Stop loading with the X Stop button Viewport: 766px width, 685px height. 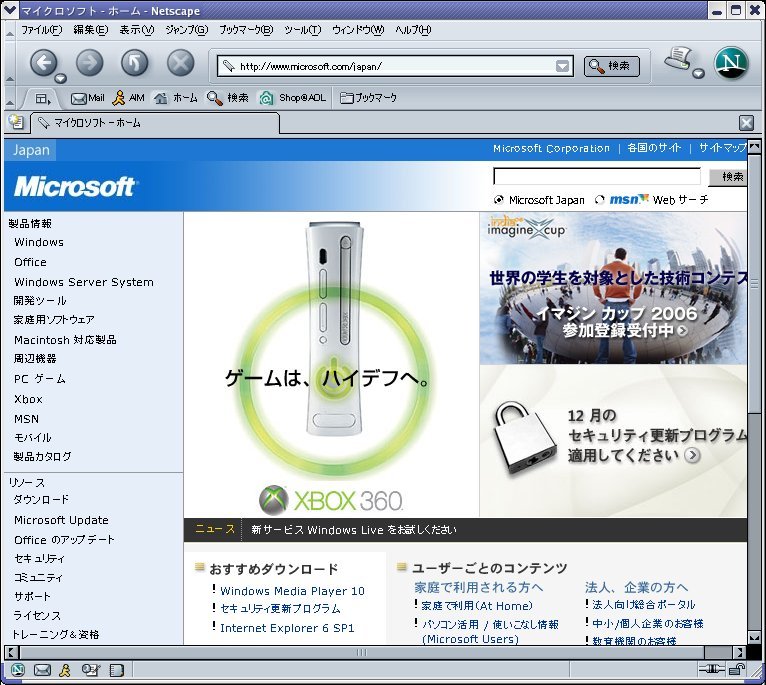(x=180, y=63)
